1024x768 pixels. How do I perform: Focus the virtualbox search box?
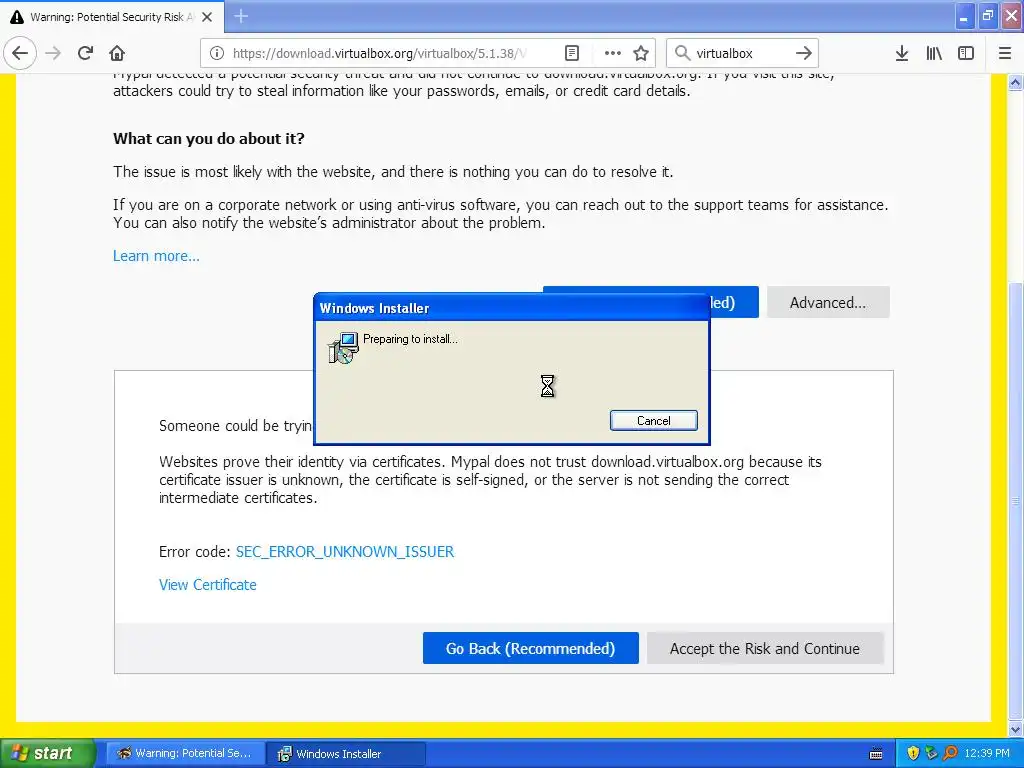pos(742,53)
